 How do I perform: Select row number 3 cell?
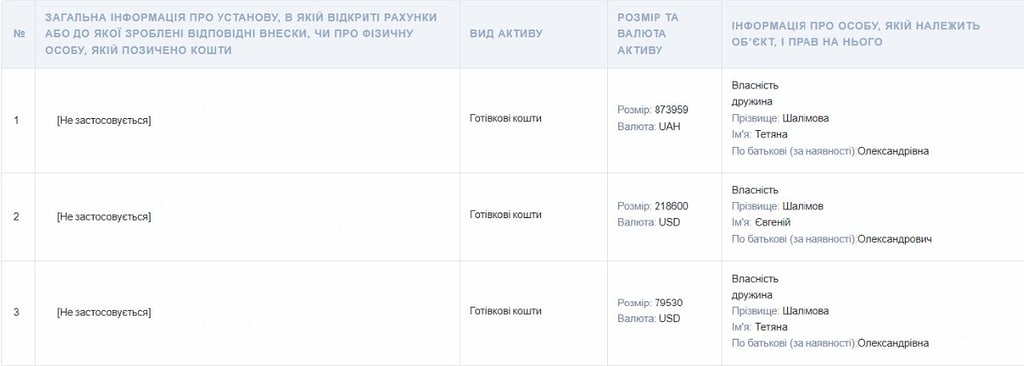tap(16, 312)
